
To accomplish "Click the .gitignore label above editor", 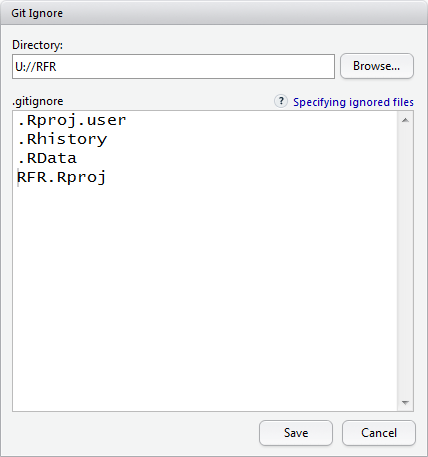I will [38, 101].
